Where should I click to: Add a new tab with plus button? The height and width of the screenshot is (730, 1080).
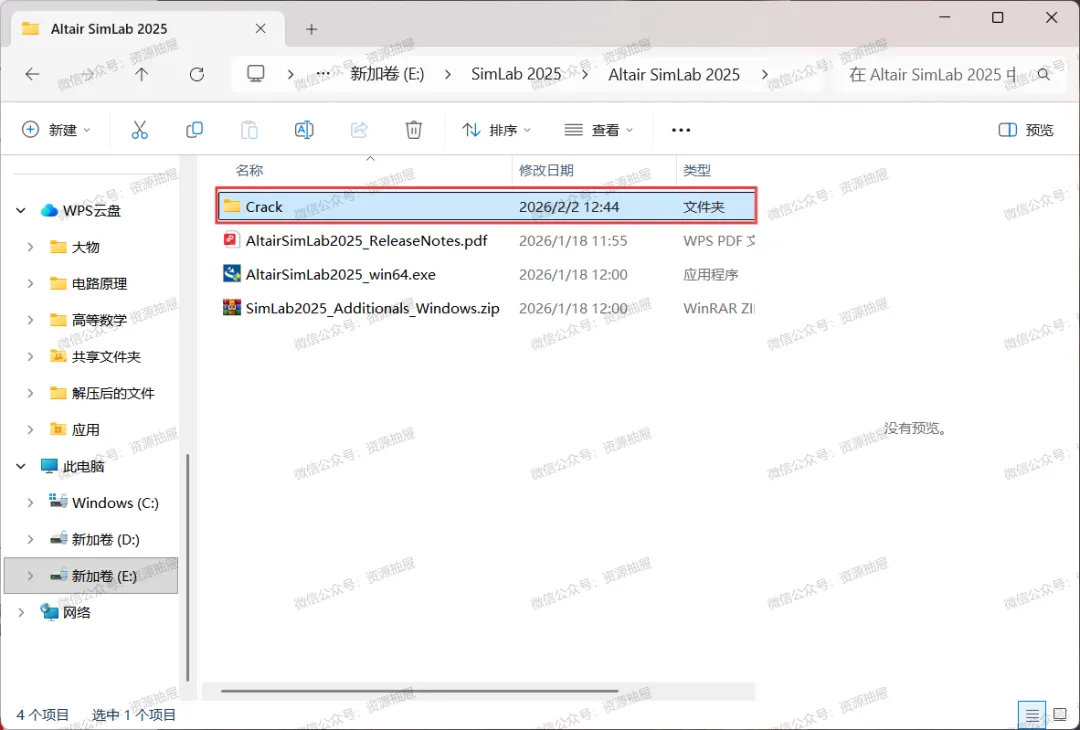[x=311, y=29]
